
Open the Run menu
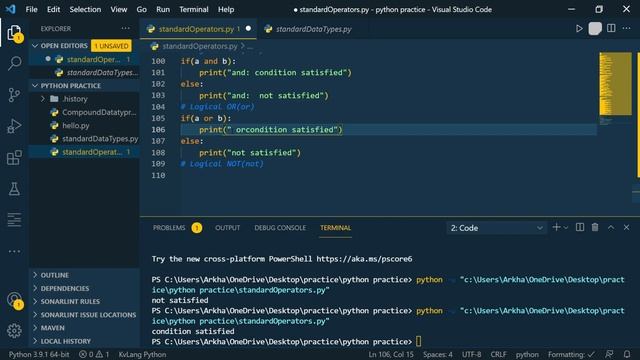(163, 9)
